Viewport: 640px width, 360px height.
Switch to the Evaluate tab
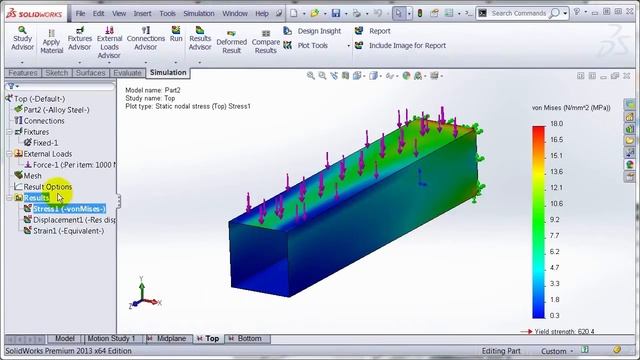(x=127, y=73)
